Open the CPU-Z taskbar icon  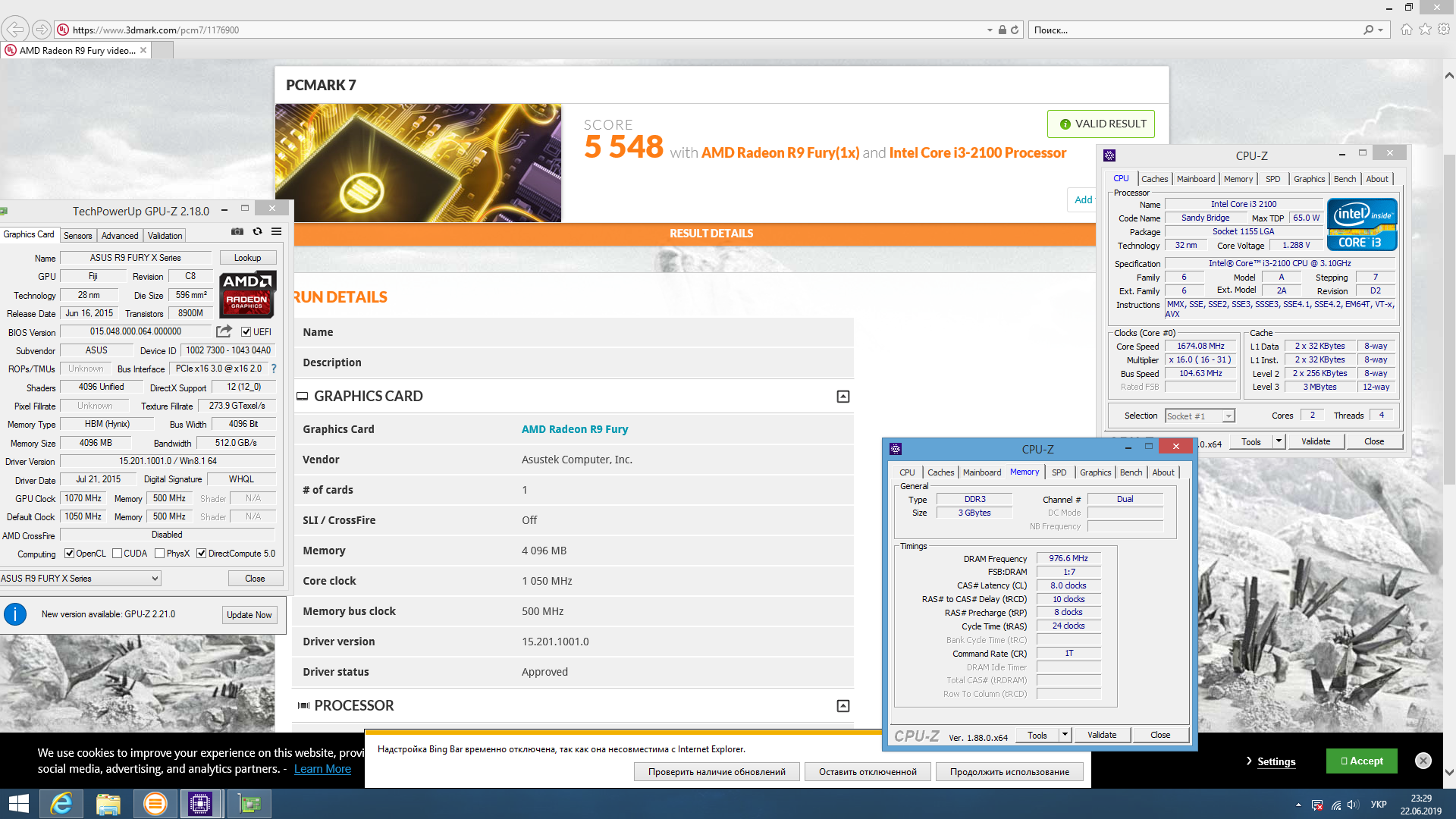[x=200, y=804]
